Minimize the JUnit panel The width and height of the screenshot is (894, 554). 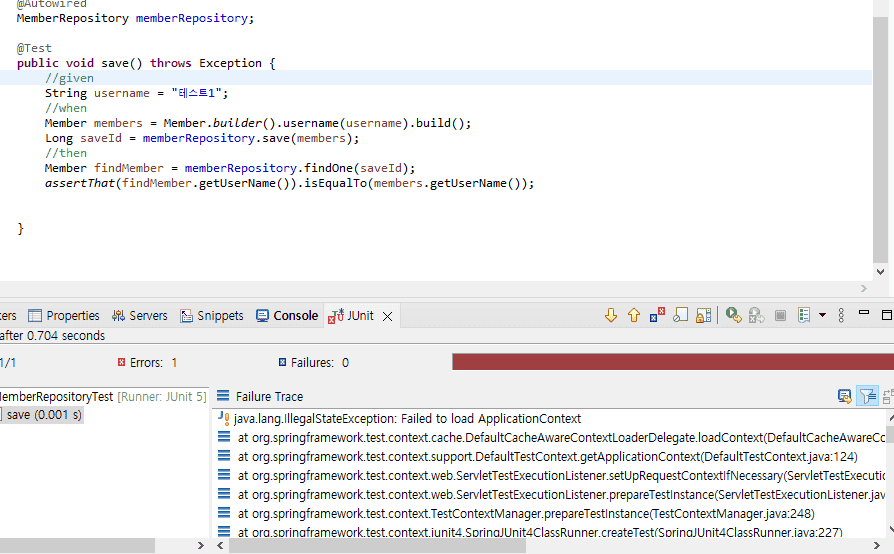pyautogui.click(x=864, y=313)
